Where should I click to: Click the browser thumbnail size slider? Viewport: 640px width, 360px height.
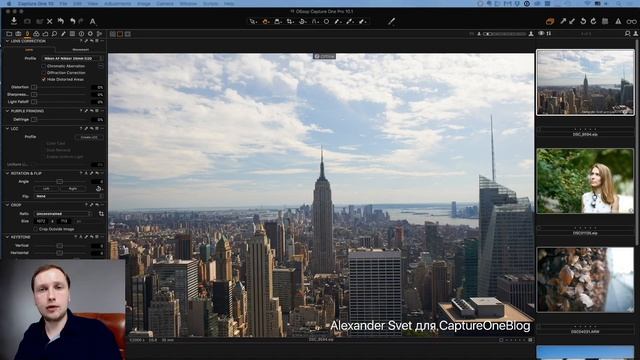504,34
